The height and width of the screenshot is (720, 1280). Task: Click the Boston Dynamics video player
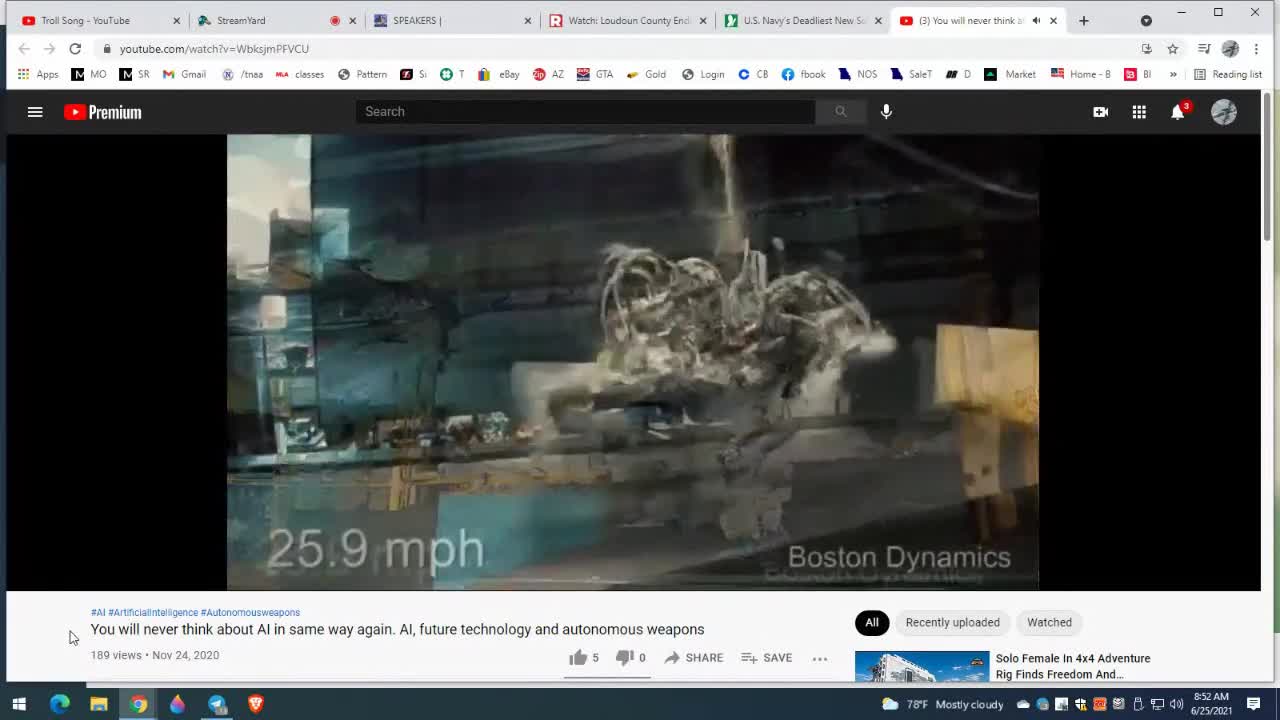click(633, 362)
